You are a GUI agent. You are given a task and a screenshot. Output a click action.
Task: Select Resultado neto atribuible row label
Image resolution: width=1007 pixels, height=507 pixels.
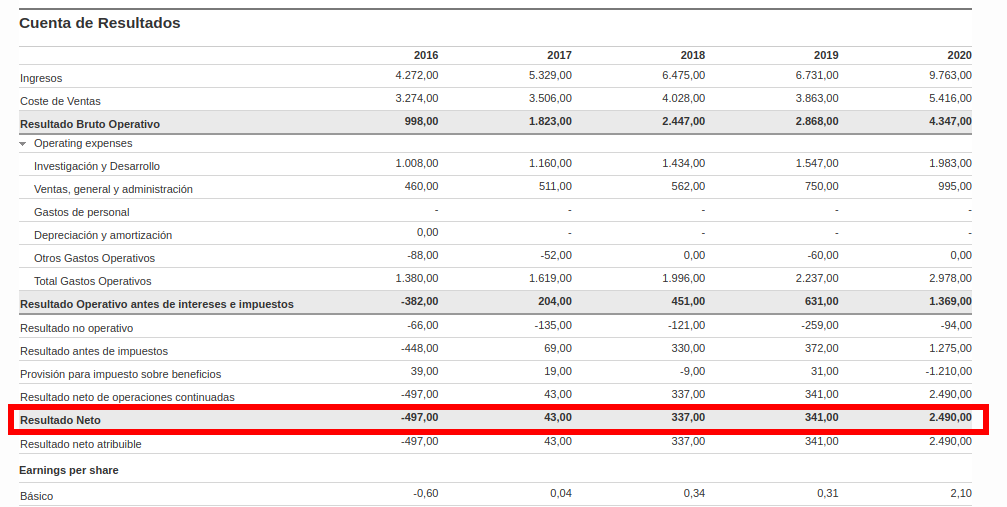click(x=81, y=444)
